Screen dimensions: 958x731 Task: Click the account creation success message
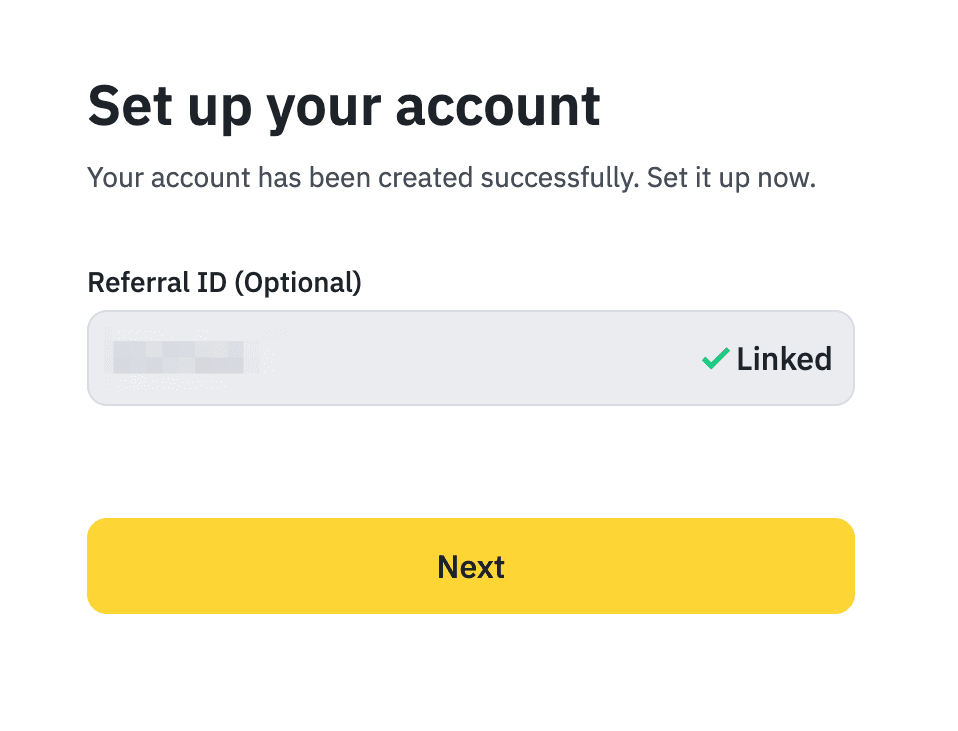[451, 177]
